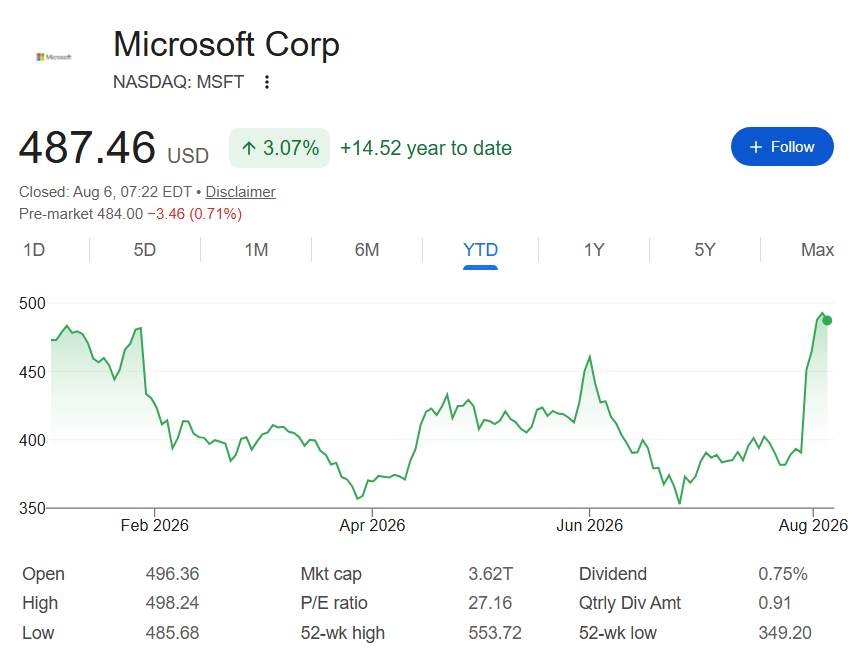The image size is (853, 661).
Task: Click the Microsoft logo thumbnail
Action: click(54, 57)
